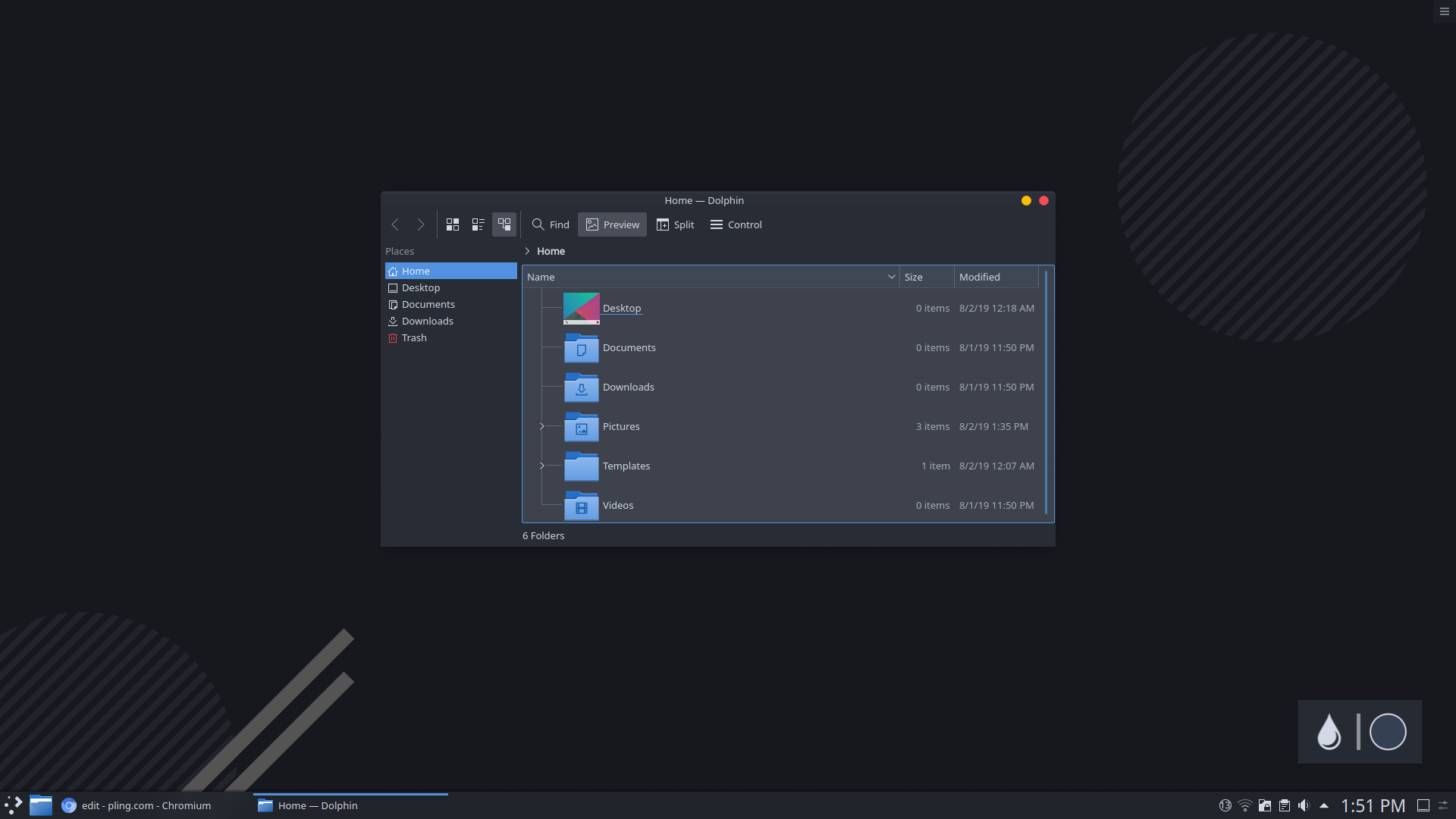Select the Pictures folder name
Viewport: 1456px width, 819px height.
click(x=621, y=426)
